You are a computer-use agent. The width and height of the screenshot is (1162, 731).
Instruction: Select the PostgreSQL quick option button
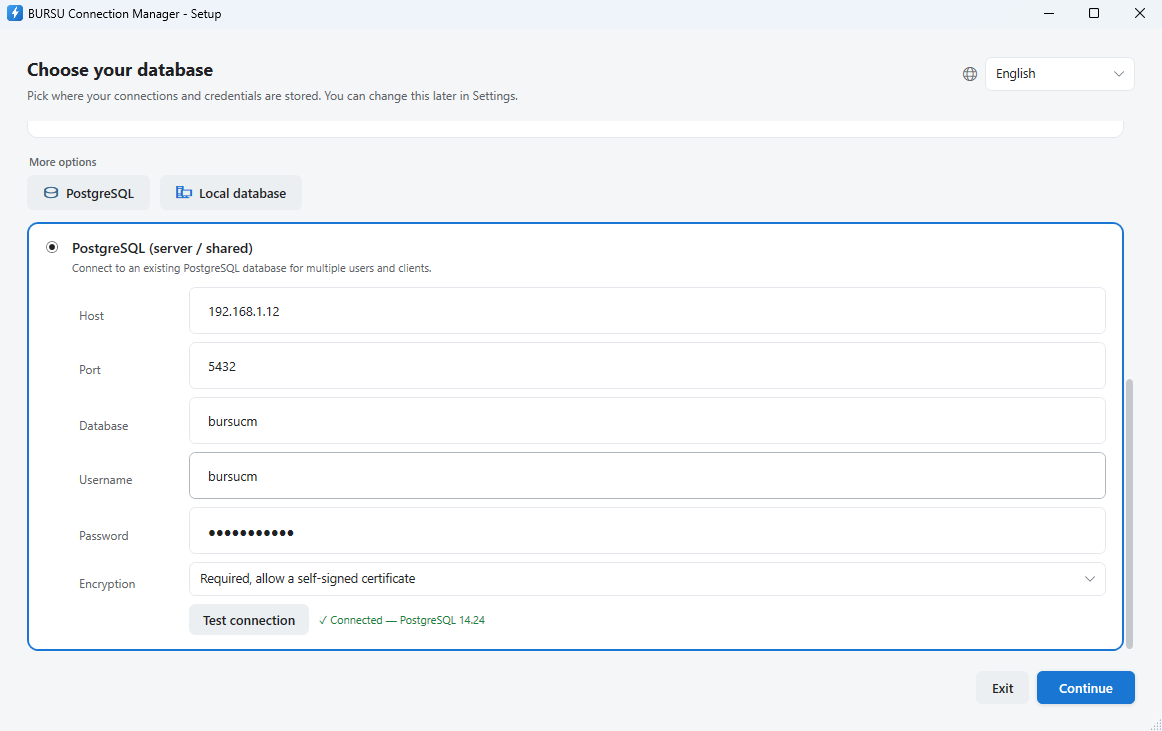(88, 193)
